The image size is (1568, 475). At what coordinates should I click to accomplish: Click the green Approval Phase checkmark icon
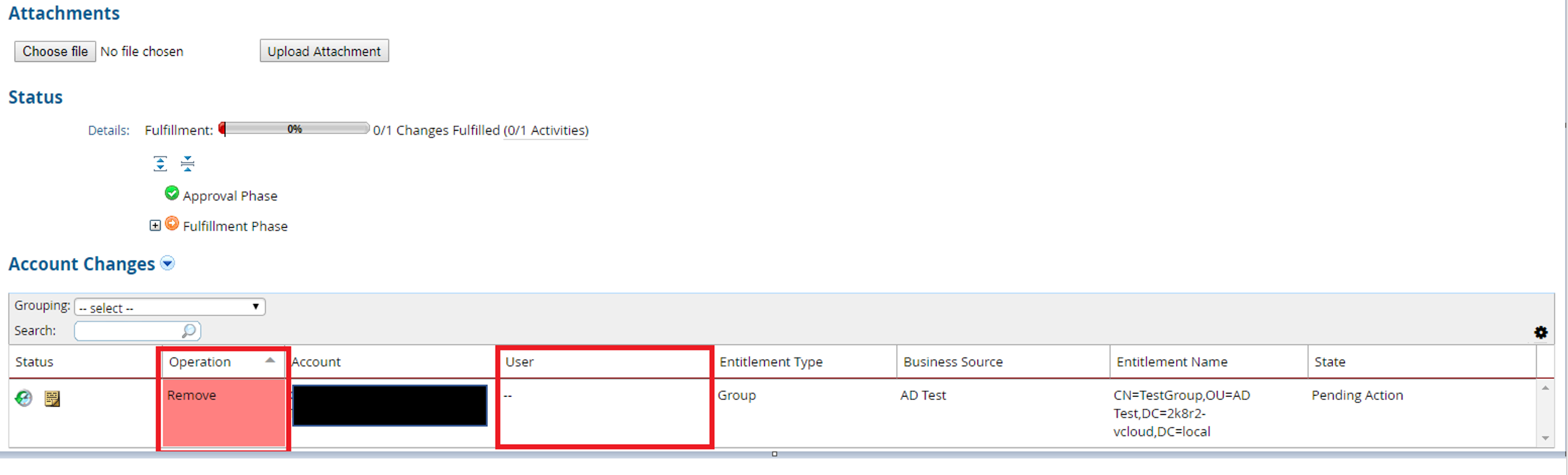[172, 194]
